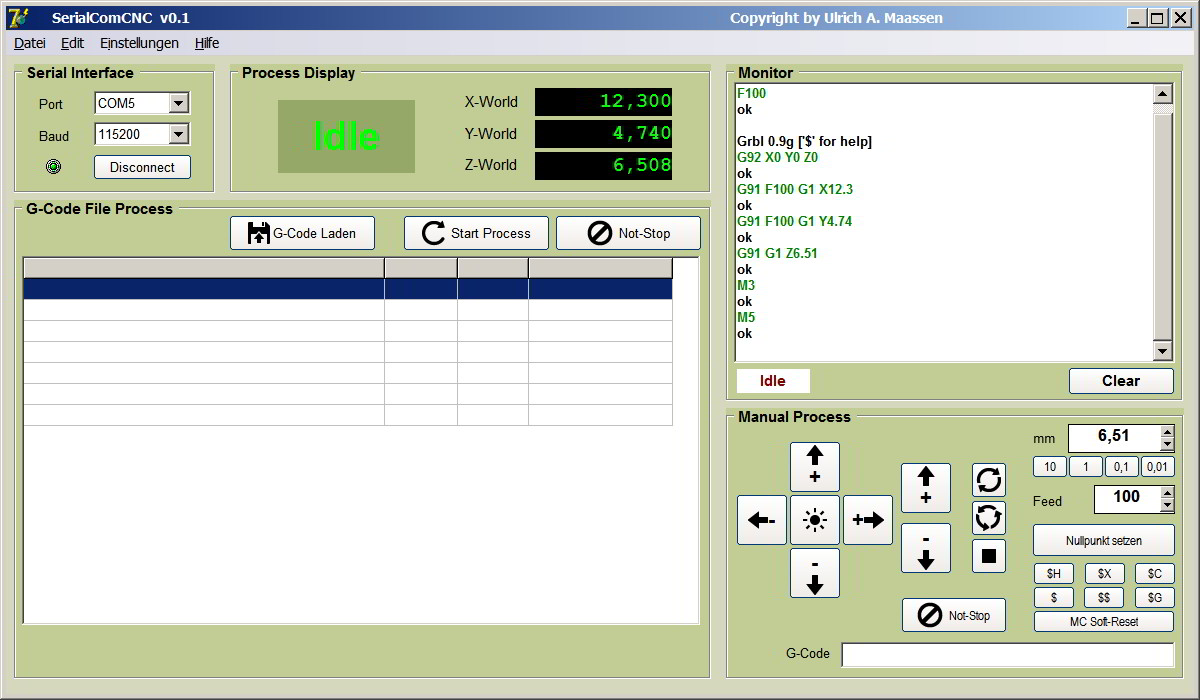Viewport: 1200px width, 700px height.
Task: Click the MC Soft-Reset button
Action: (x=1104, y=621)
